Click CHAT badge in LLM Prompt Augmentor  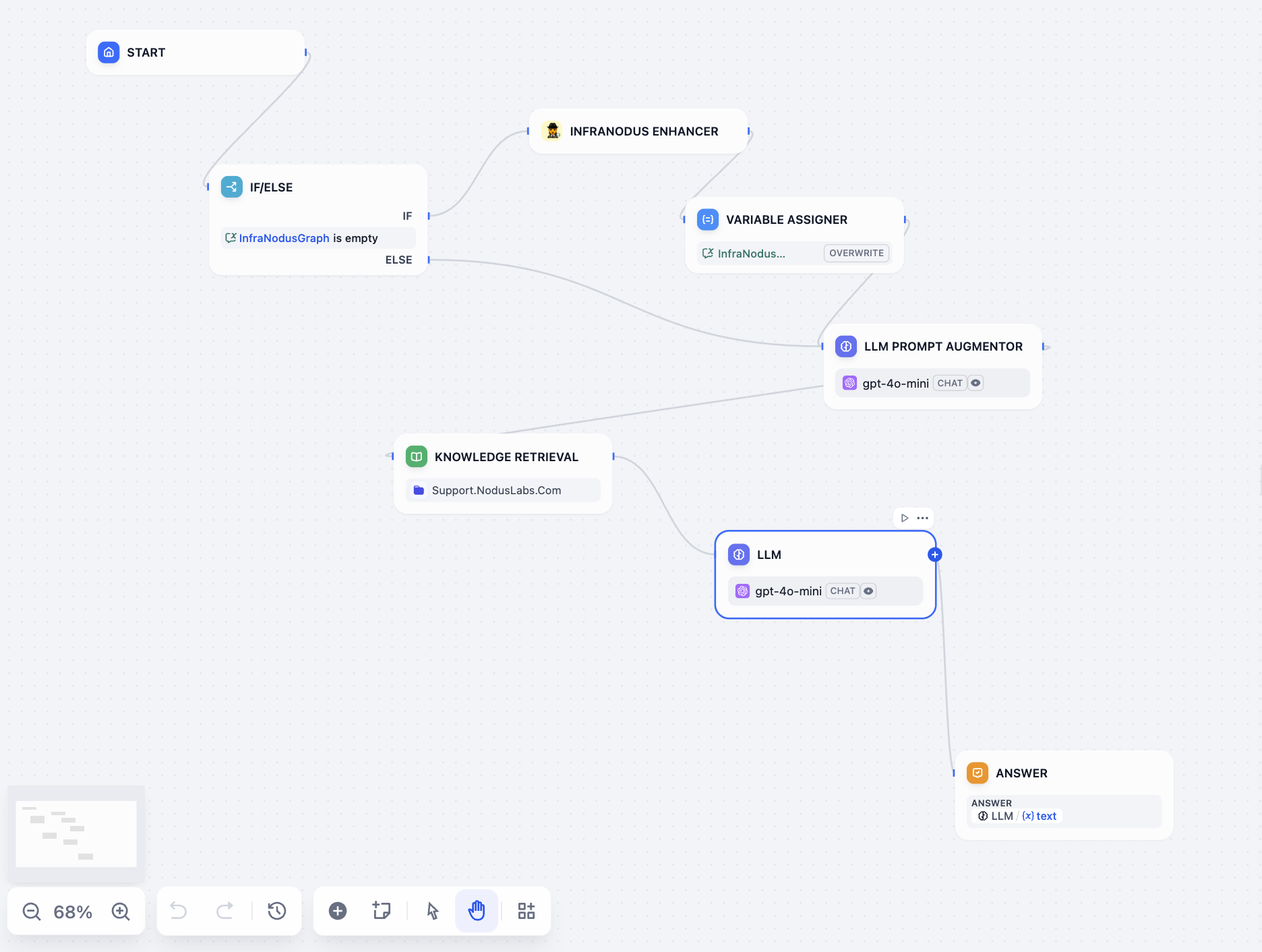950,383
